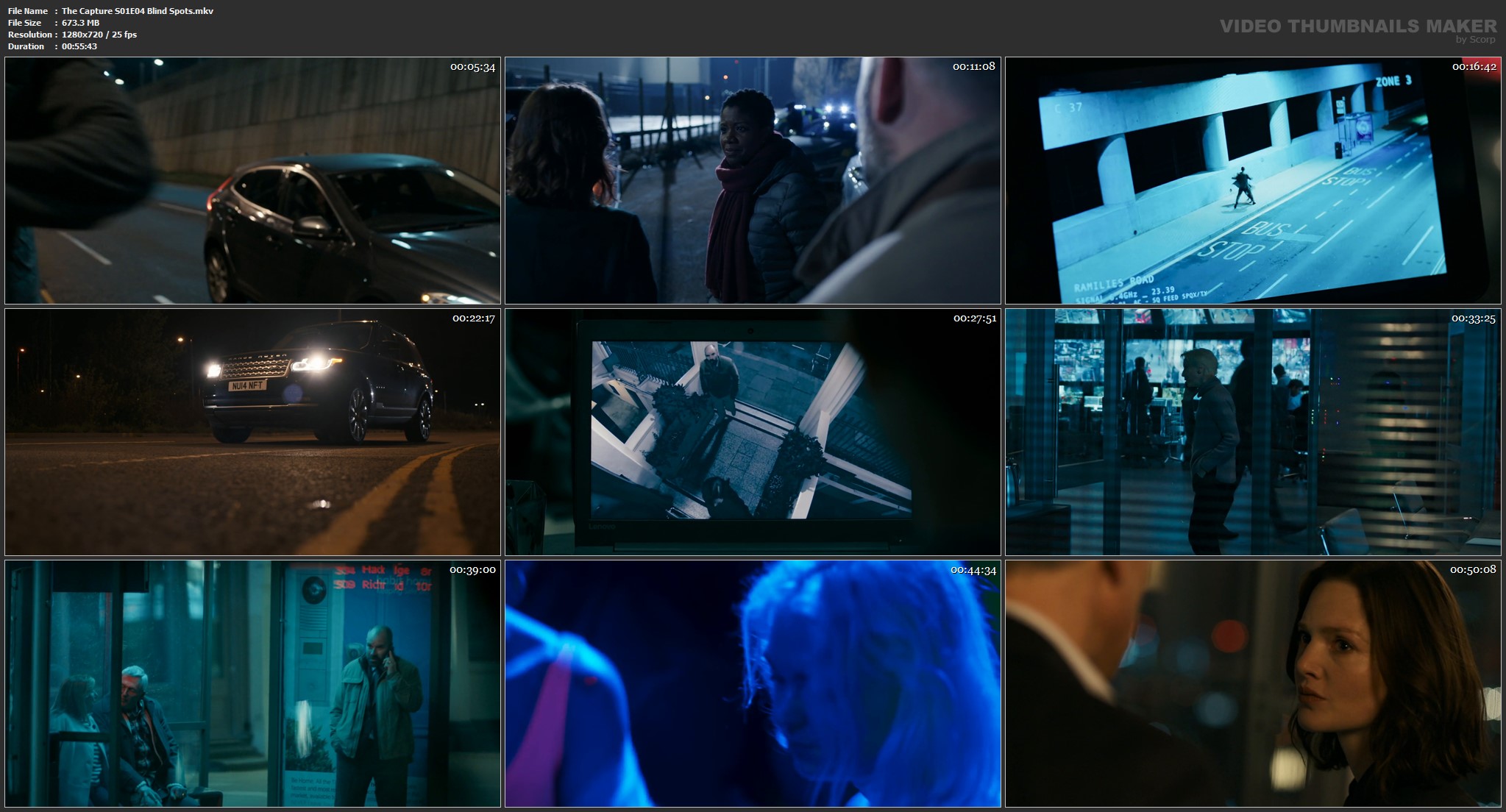Open the 00:11:08 thumbnail frame

(x=752, y=180)
